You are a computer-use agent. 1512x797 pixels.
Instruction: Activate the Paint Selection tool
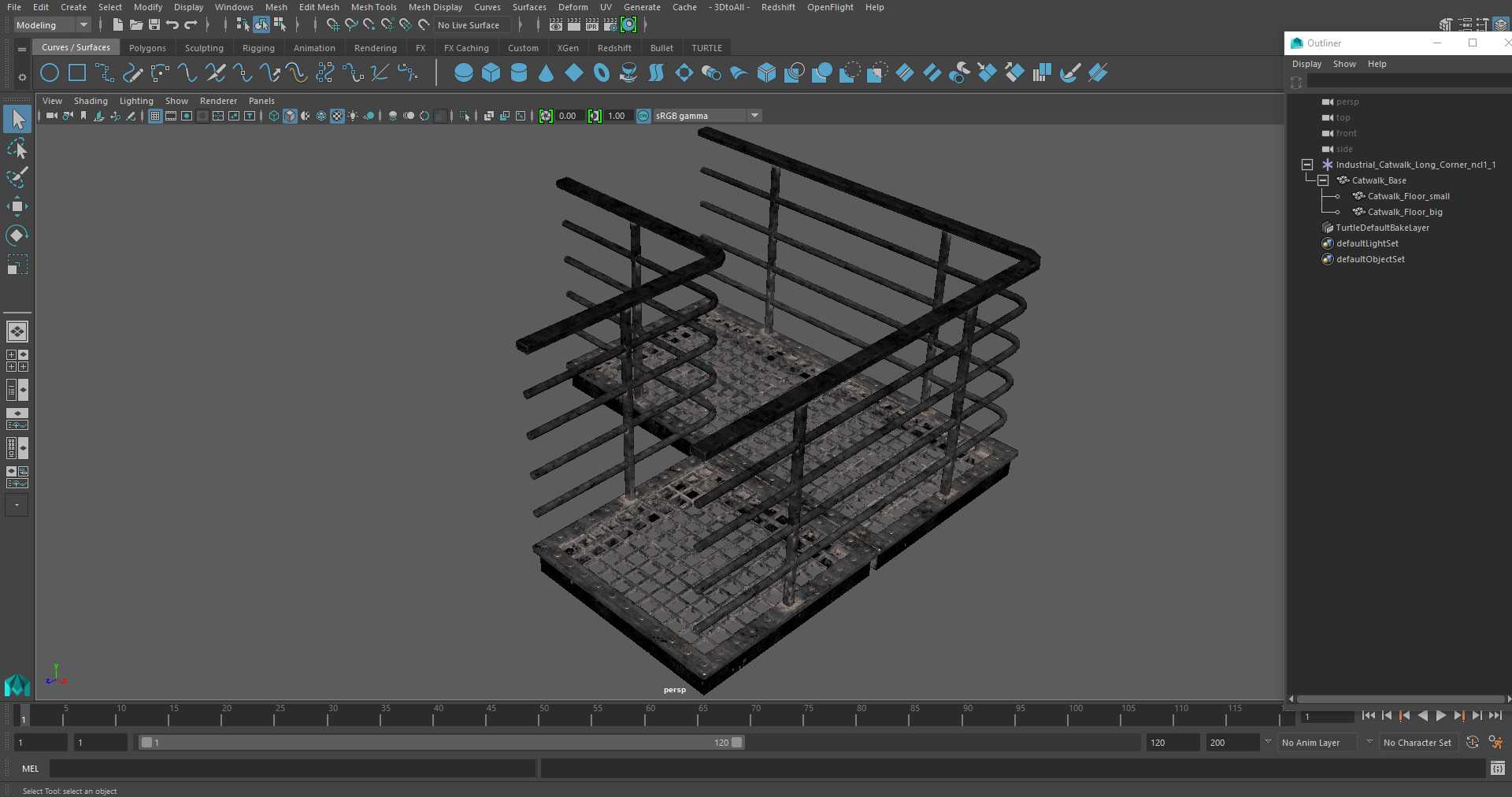[x=17, y=177]
